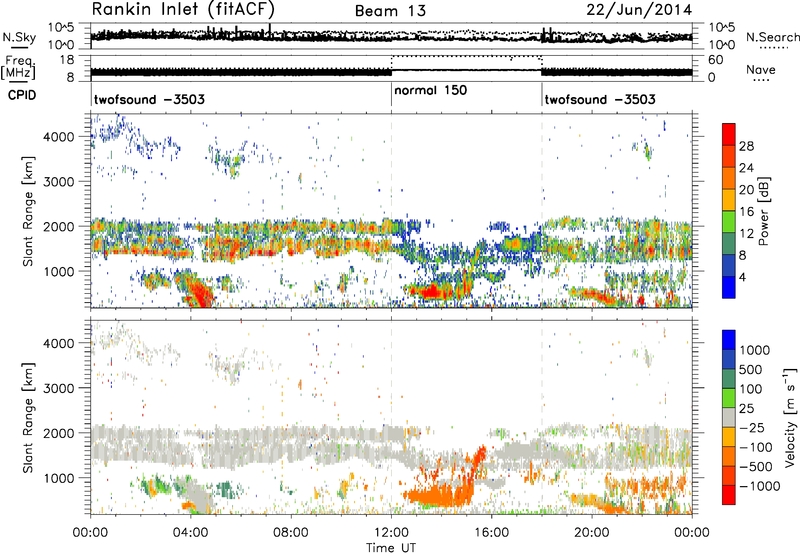Pick the red bottom segment of velocity colorbar
This screenshot has height=554, width=800.
point(729,495)
